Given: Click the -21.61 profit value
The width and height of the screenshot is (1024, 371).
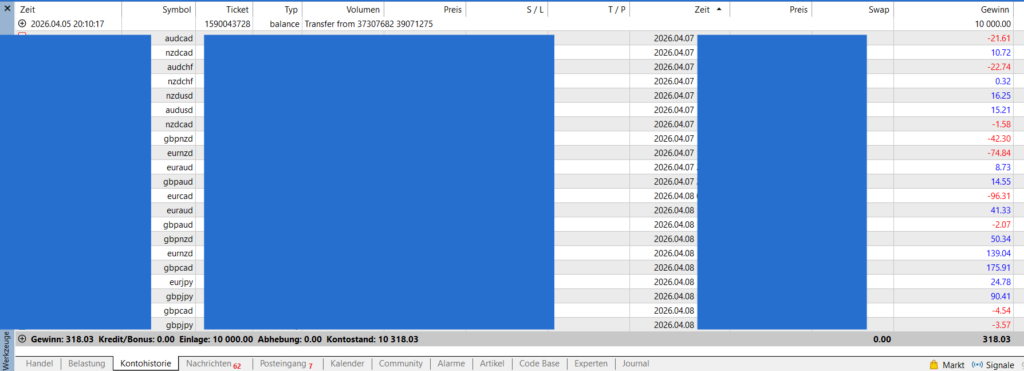Looking at the screenshot, I should (x=999, y=38).
